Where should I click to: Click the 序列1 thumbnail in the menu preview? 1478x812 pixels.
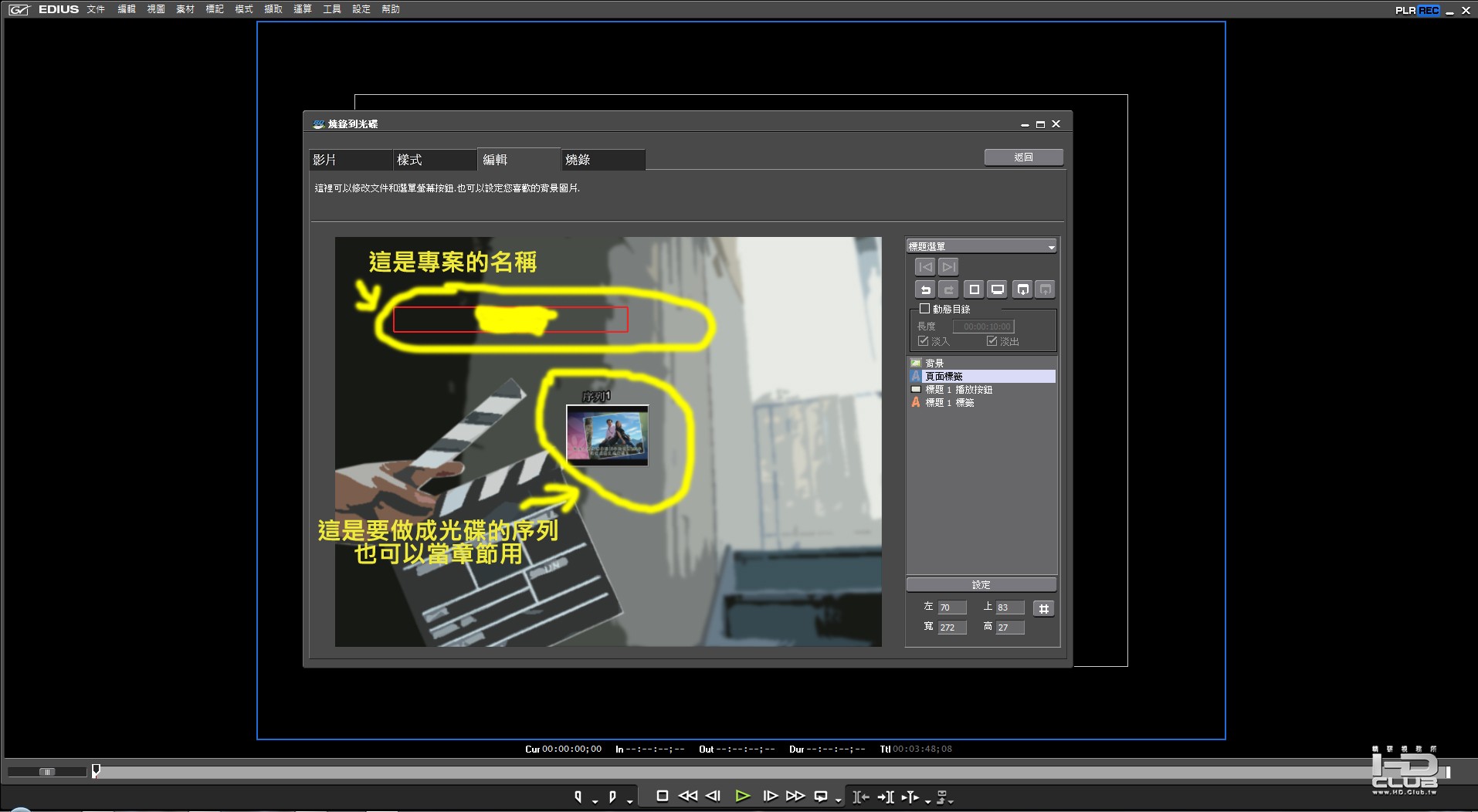tap(608, 435)
